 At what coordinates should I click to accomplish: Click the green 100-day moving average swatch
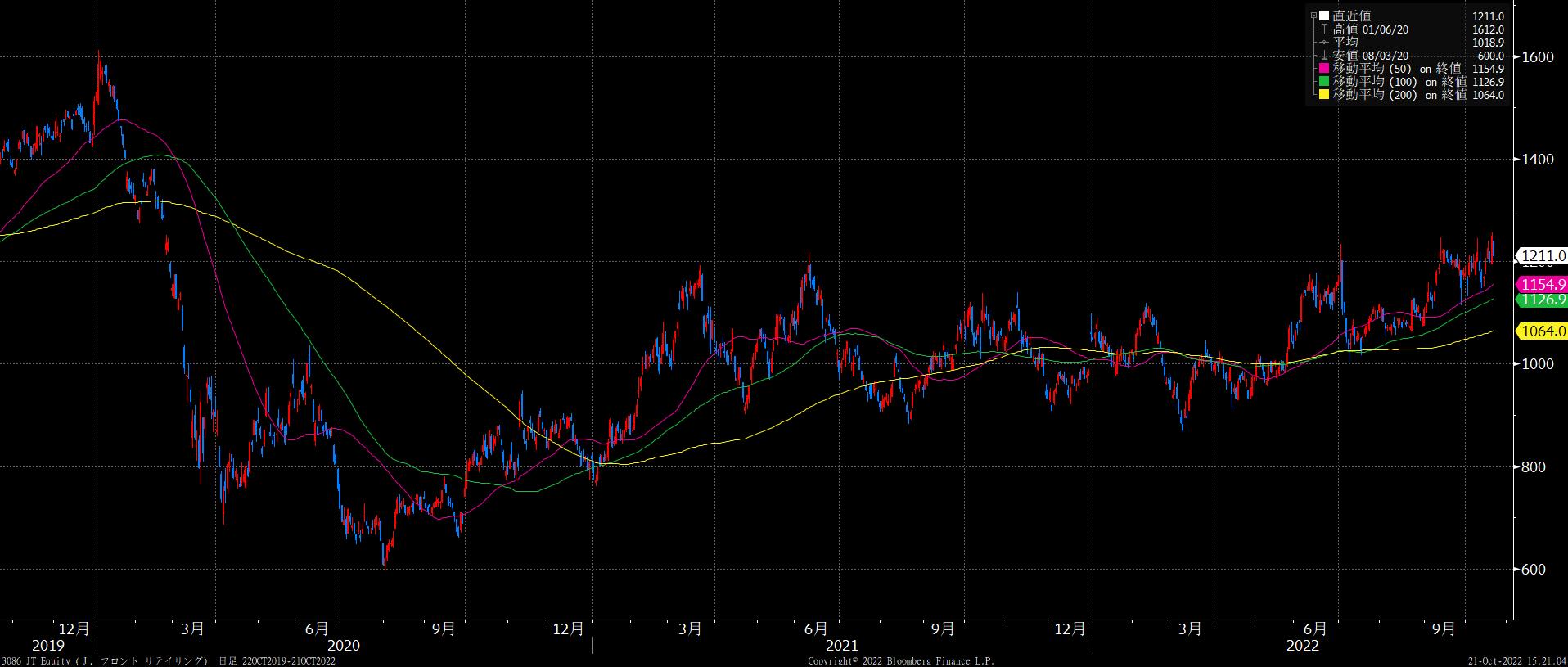click(x=1324, y=82)
